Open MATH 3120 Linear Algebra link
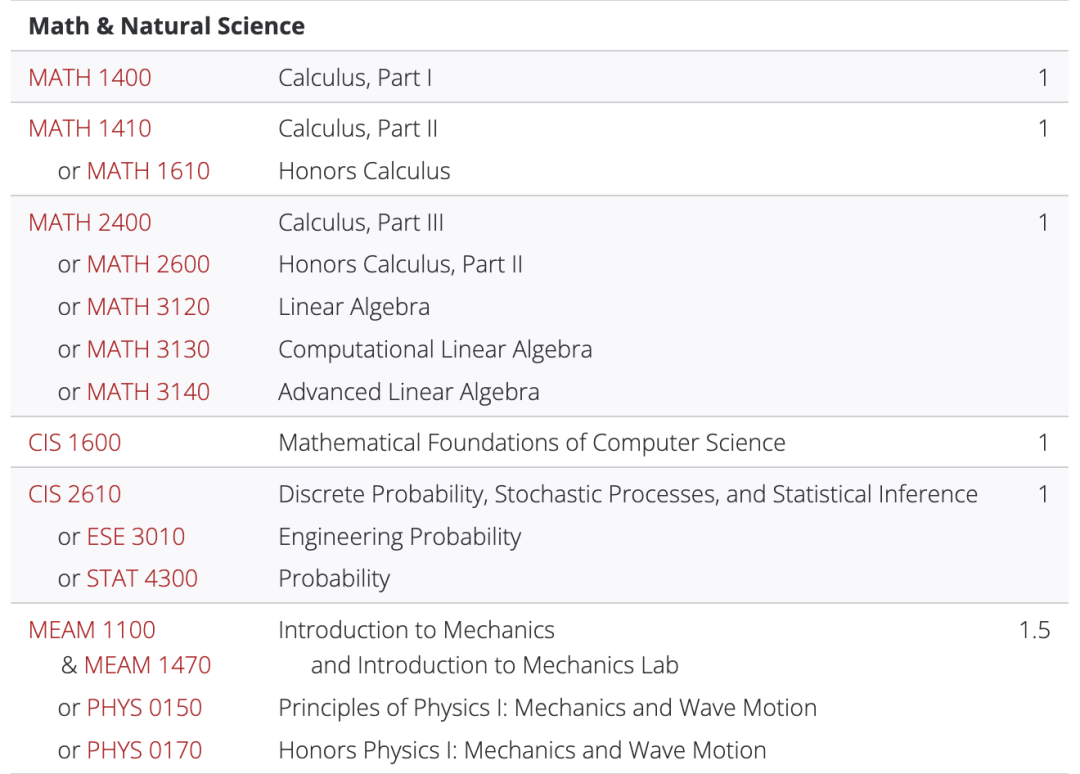 pyautogui.click(x=148, y=307)
